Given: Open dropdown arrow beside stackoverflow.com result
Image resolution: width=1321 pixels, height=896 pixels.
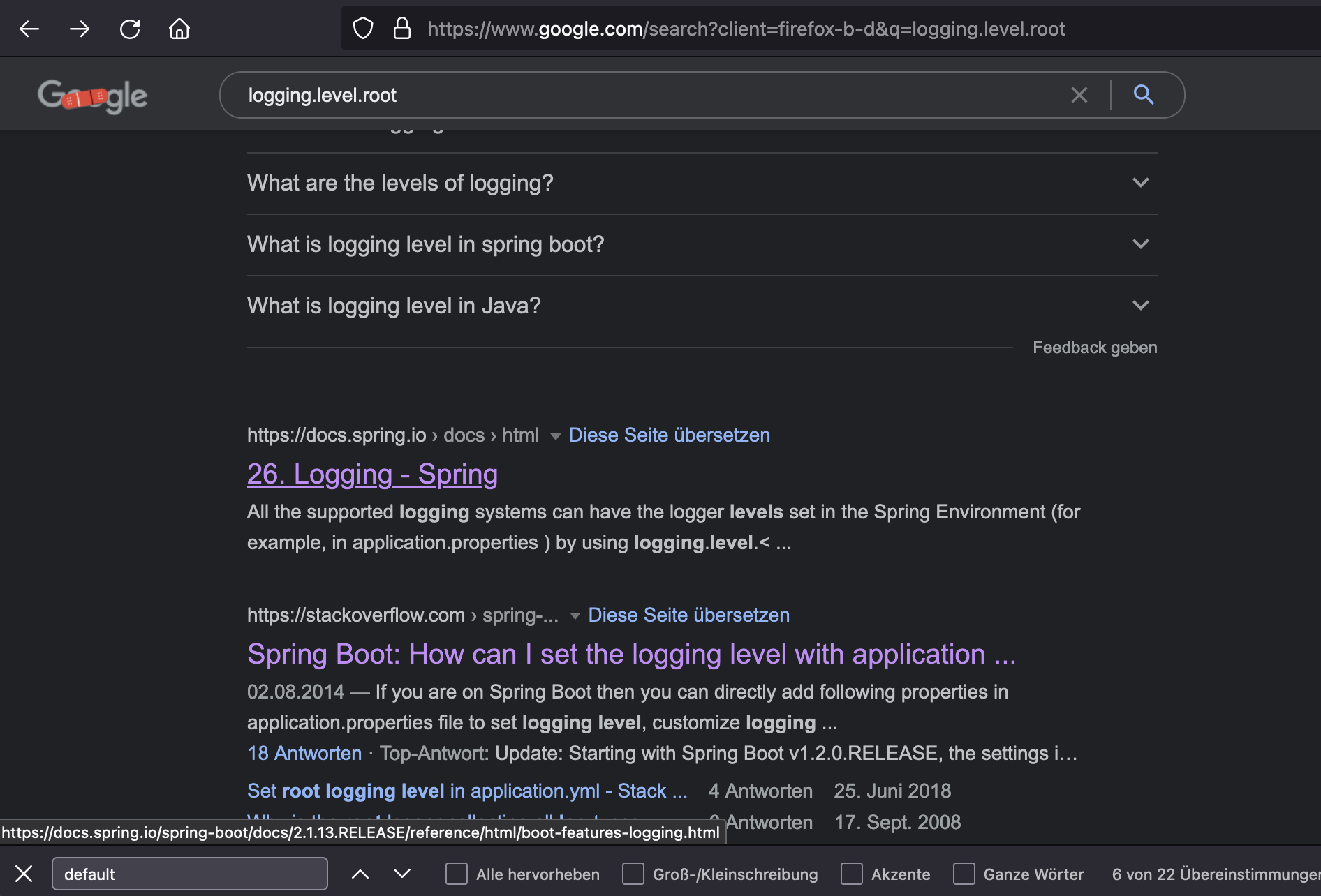Looking at the screenshot, I should pos(575,616).
